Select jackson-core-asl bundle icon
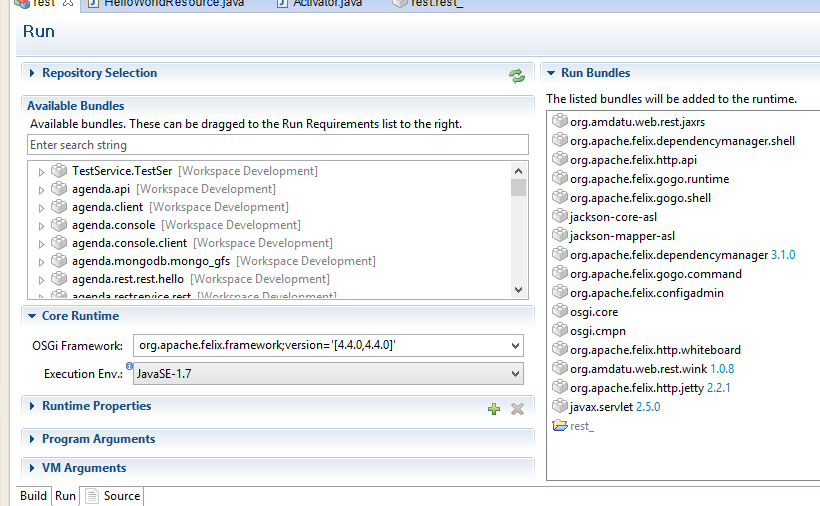 (x=560, y=215)
